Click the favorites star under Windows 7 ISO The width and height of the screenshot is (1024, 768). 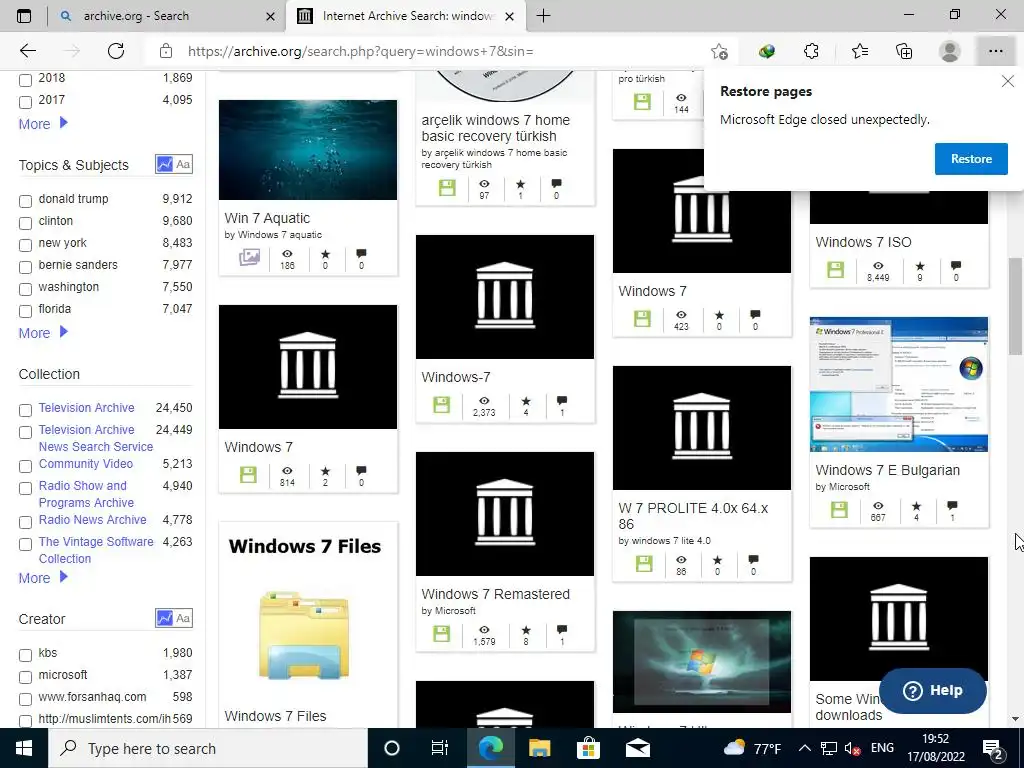click(920, 266)
